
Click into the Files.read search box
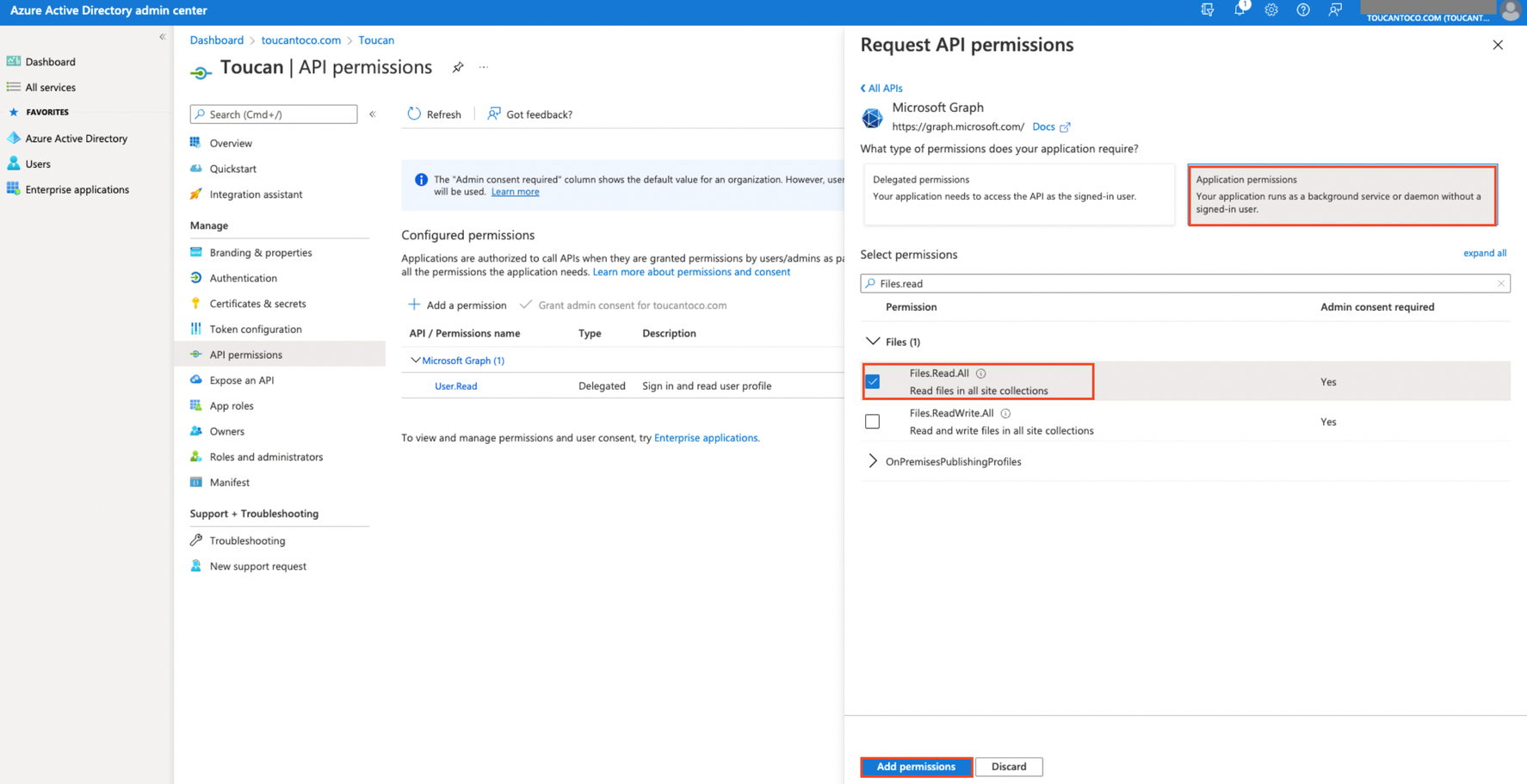click(1033, 283)
